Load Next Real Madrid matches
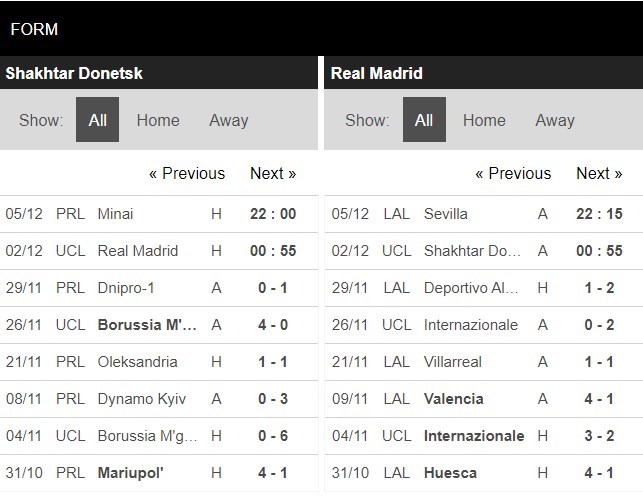This screenshot has height=499, width=643. pyautogui.click(x=599, y=173)
